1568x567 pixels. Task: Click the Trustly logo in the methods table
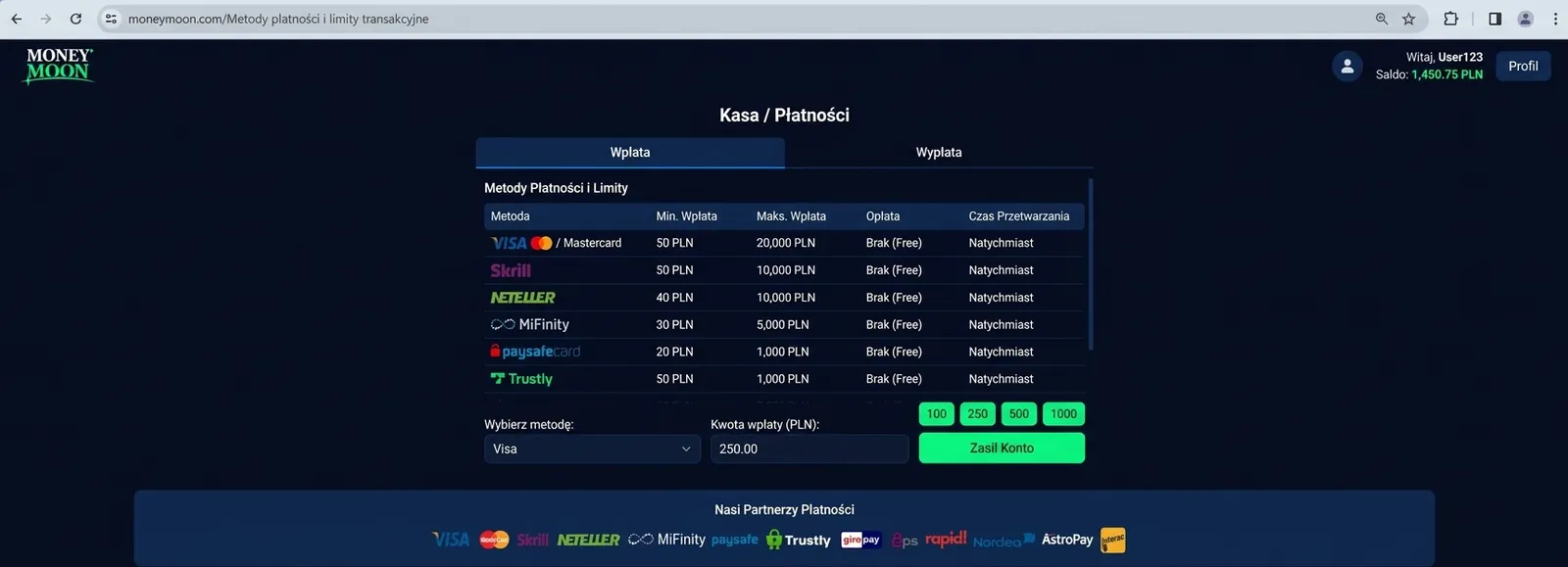[x=521, y=379]
